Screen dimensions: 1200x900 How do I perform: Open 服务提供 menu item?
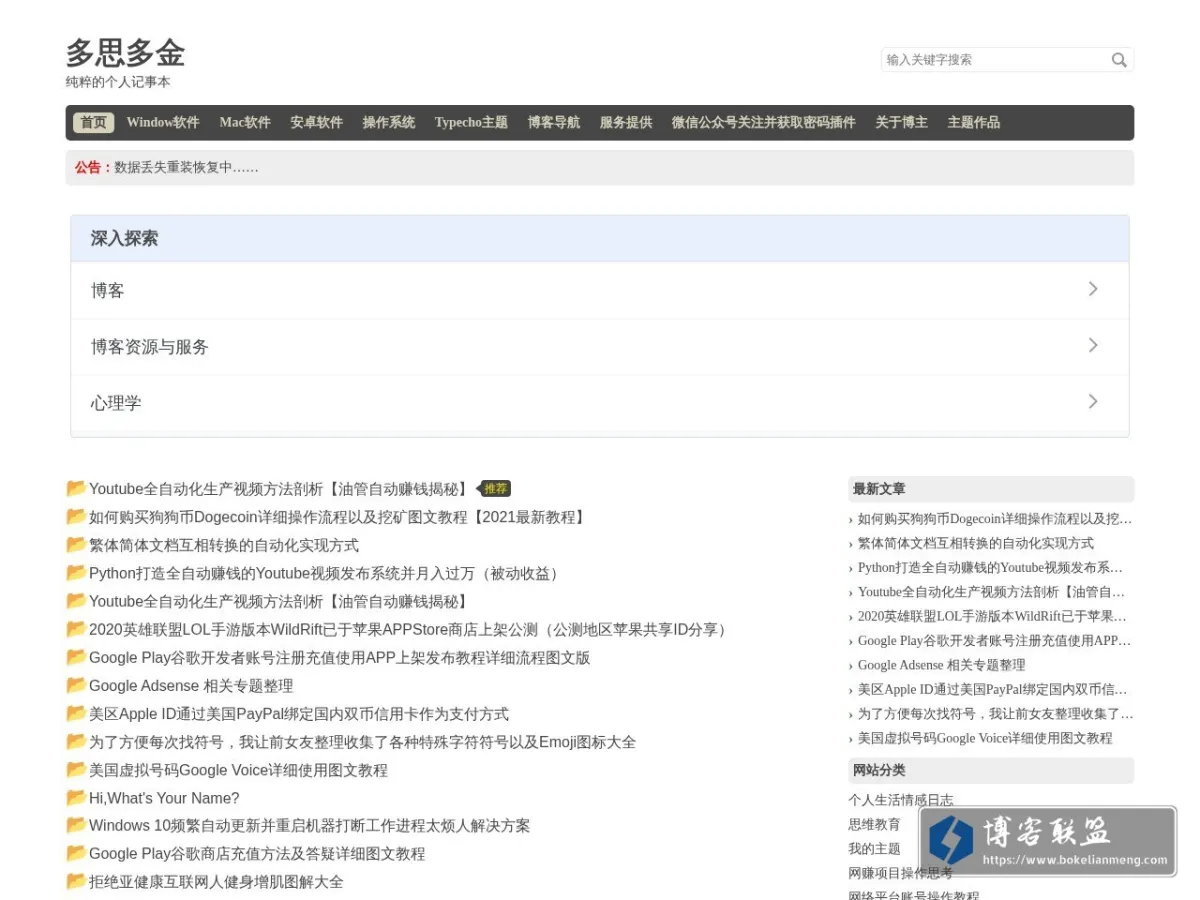pos(625,122)
